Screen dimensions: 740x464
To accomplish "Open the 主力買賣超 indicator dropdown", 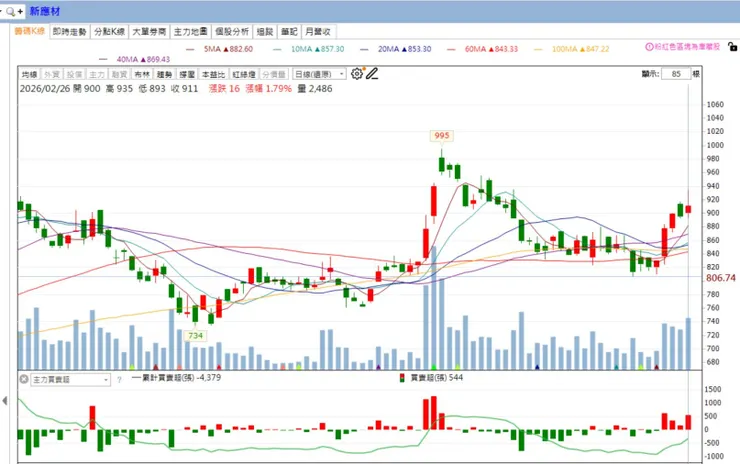I will click(x=70, y=380).
